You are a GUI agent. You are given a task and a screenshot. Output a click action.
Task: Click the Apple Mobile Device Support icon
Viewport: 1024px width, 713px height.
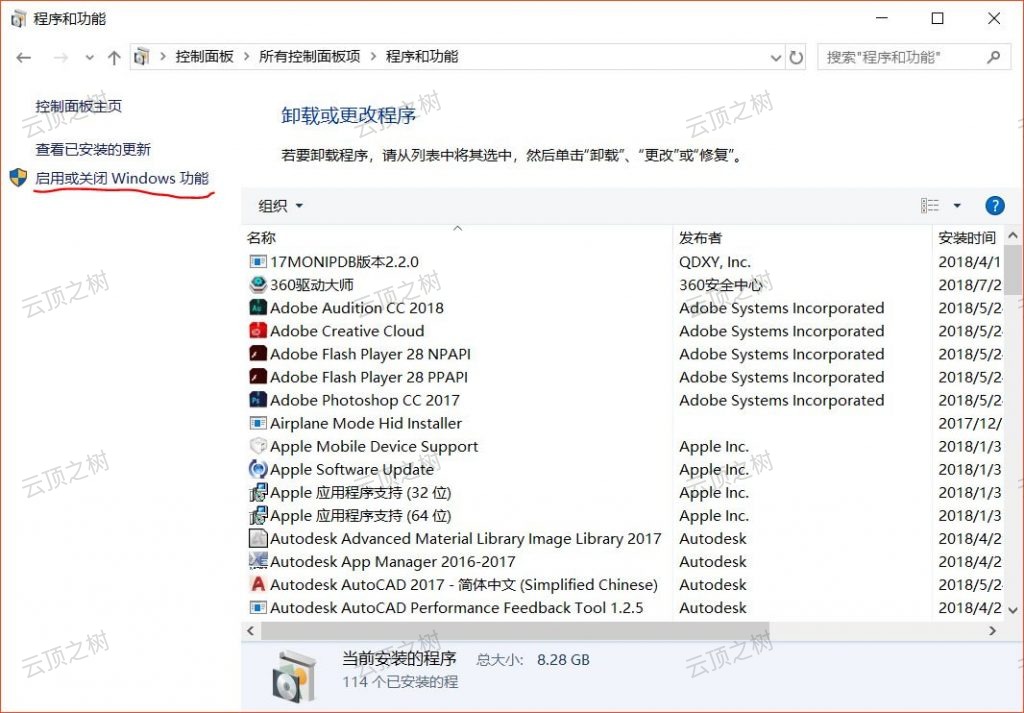[x=256, y=446]
